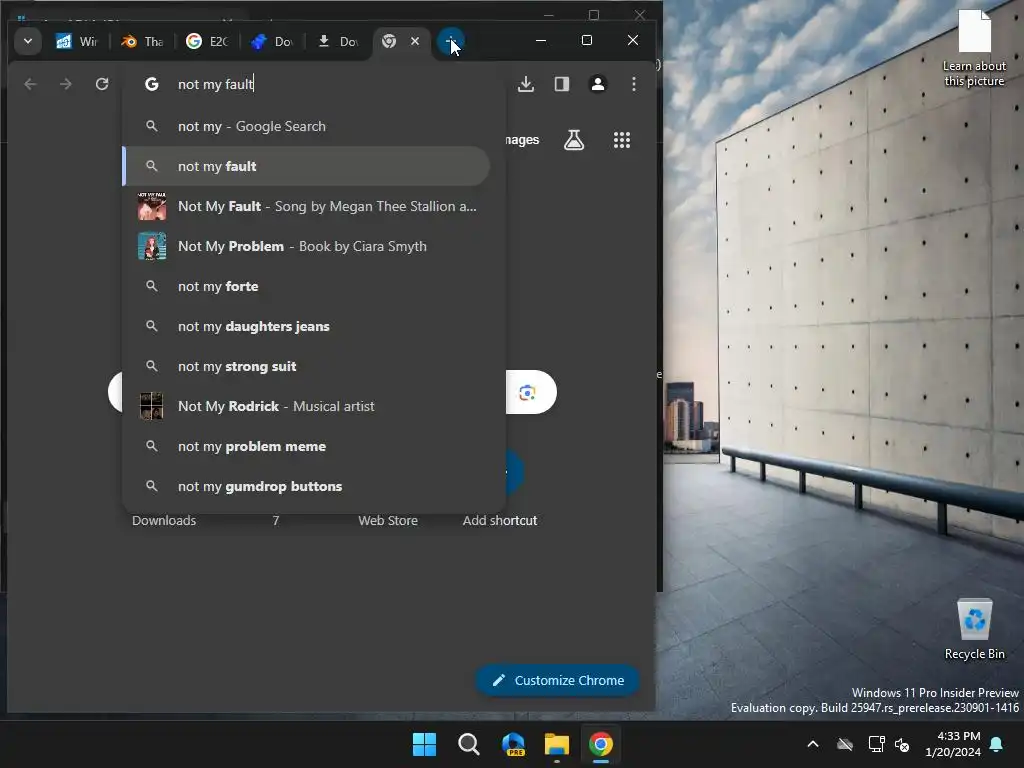Switch to the Downloads-icon 'Dov' tab
The width and height of the screenshot is (1024, 768).
338,42
